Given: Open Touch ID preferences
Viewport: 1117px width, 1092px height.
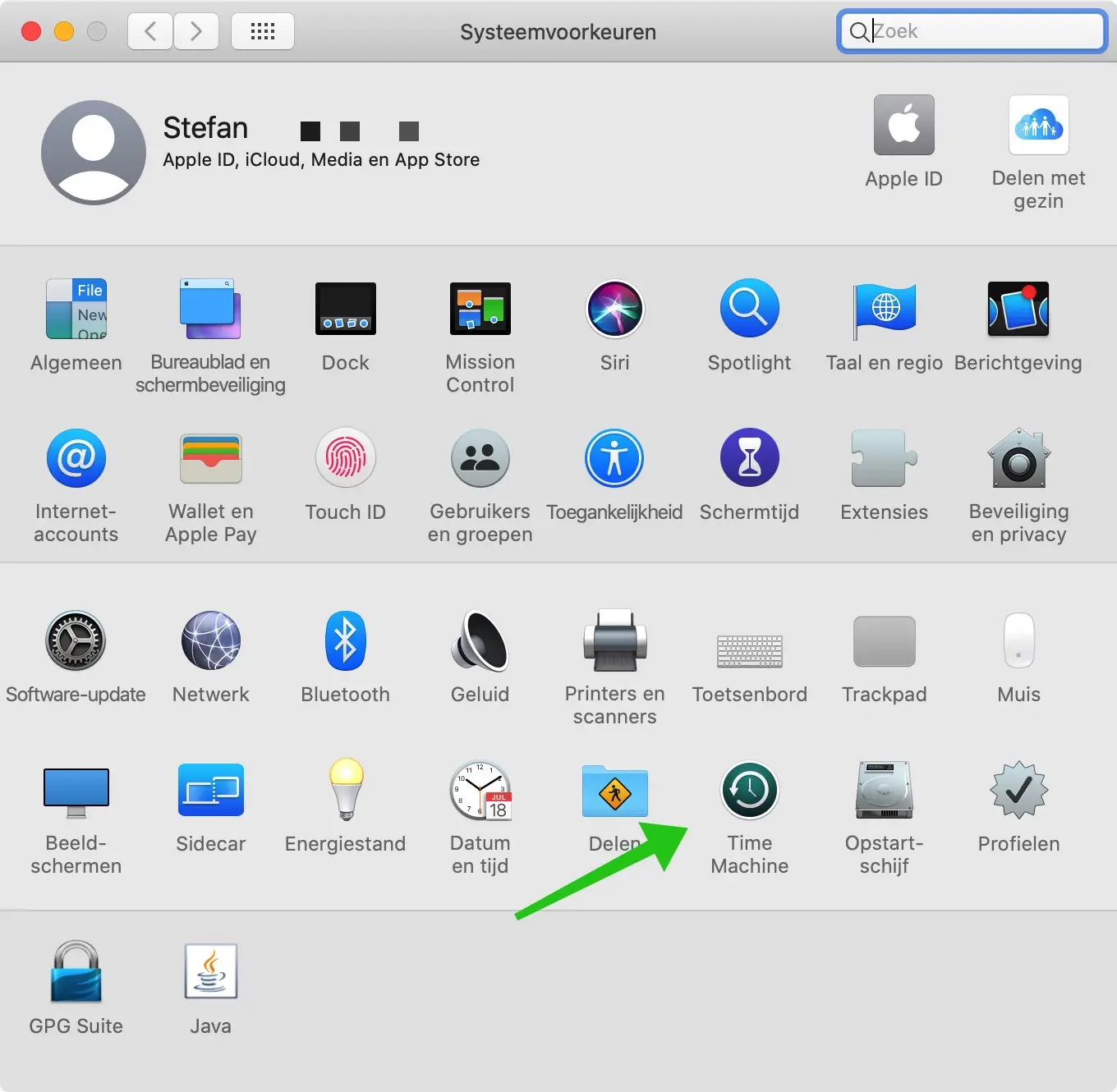Looking at the screenshot, I should pyautogui.click(x=346, y=459).
